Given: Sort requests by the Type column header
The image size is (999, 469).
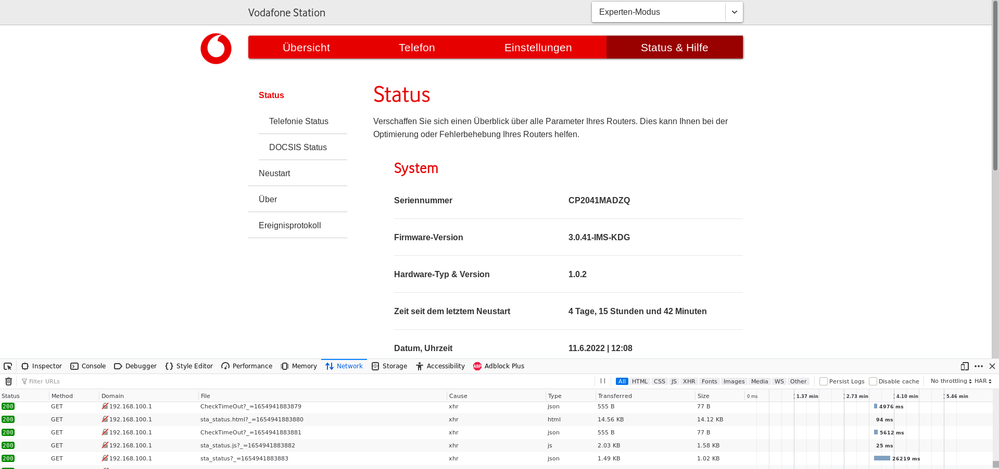Looking at the screenshot, I should (570, 396).
